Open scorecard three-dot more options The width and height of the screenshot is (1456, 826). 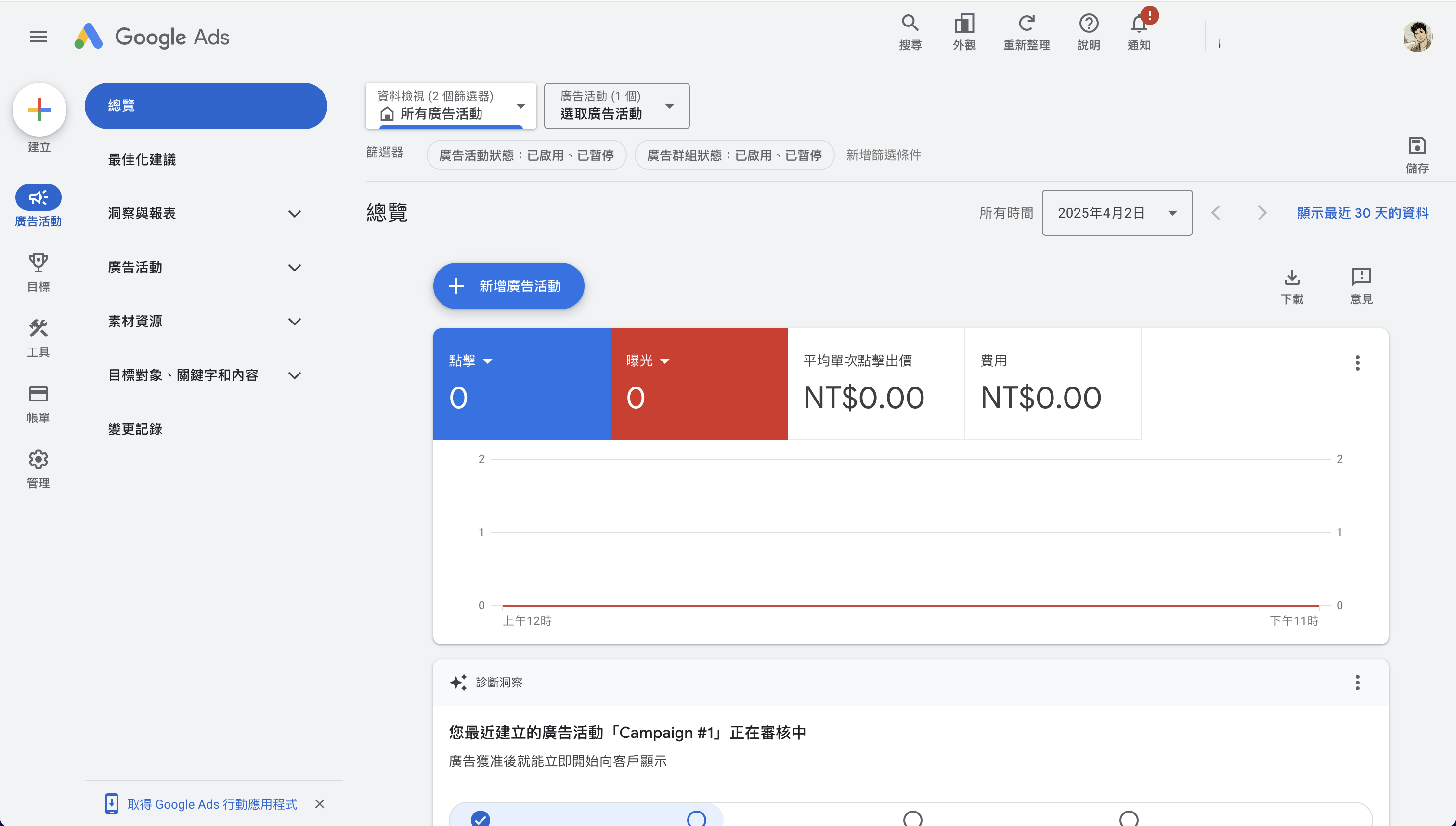[x=1357, y=363]
